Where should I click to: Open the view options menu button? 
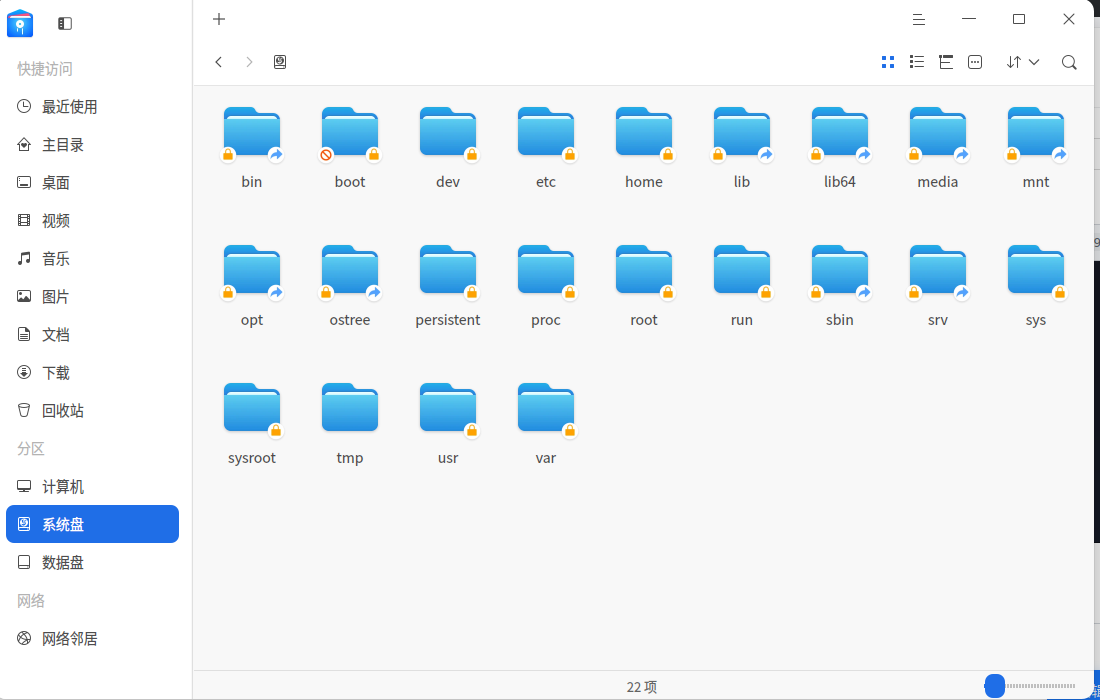pyautogui.click(x=975, y=62)
